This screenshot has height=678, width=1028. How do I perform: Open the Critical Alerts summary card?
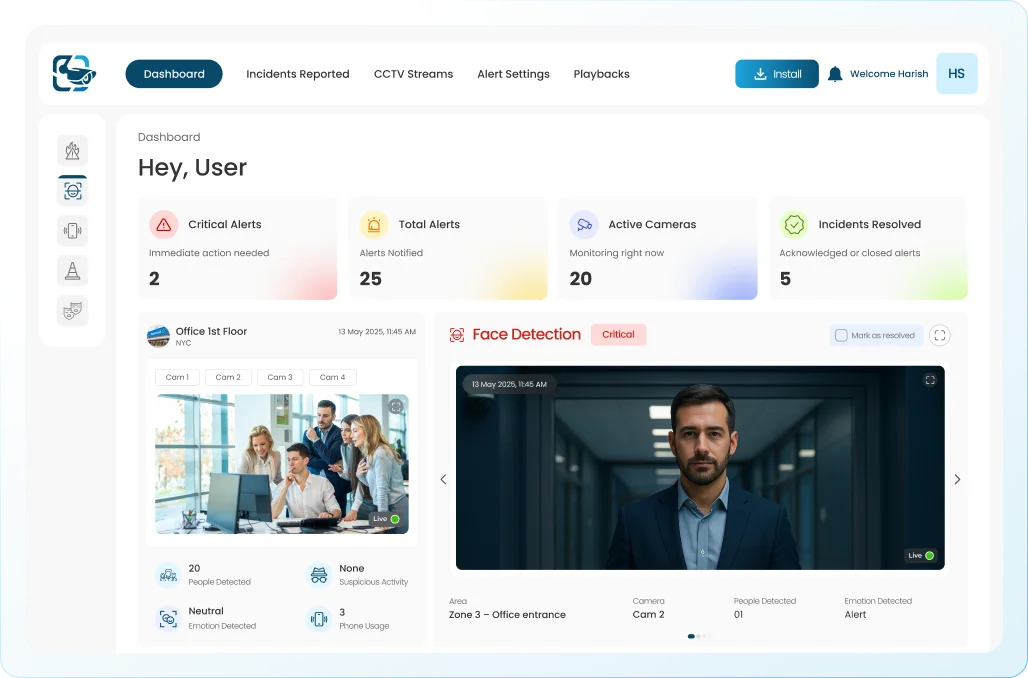click(237, 250)
